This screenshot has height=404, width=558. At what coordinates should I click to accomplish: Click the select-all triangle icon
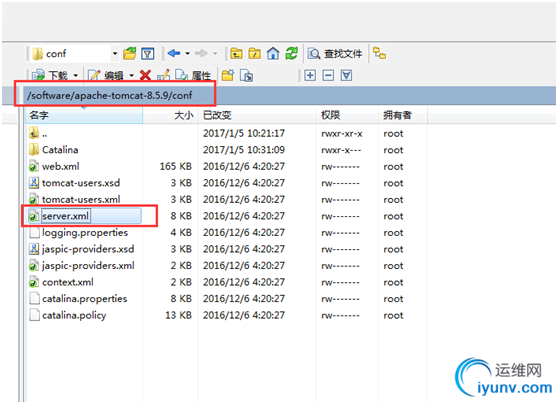tap(346, 75)
